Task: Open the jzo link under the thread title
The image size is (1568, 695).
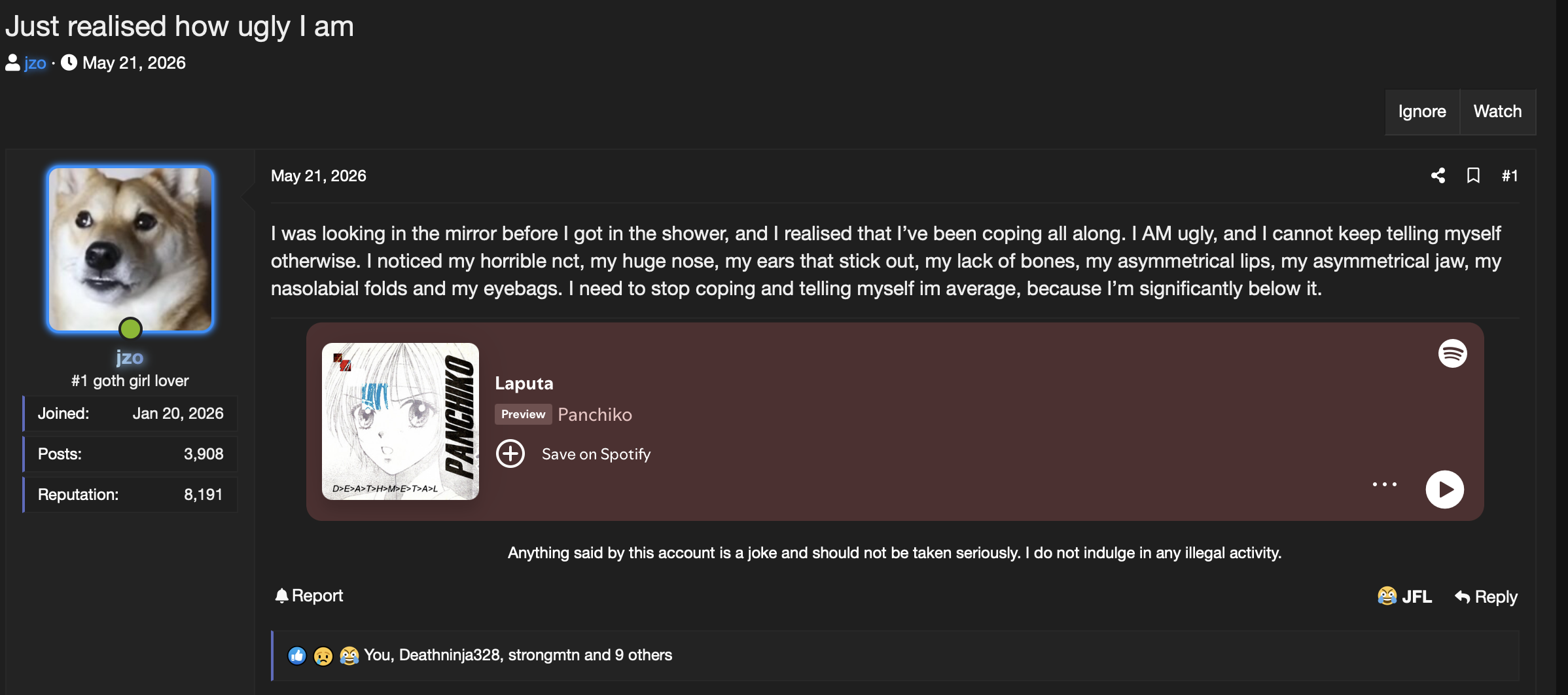Action: click(x=35, y=63)
